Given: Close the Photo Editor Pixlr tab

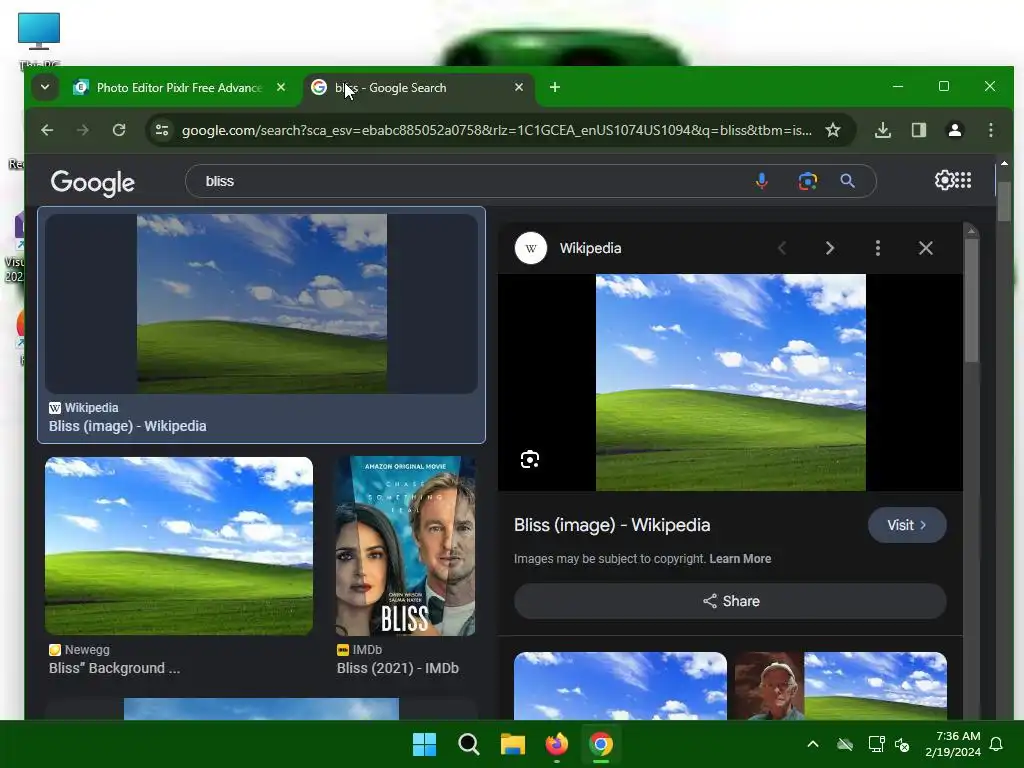Looking at the screenshot, I should coord(281,87).
